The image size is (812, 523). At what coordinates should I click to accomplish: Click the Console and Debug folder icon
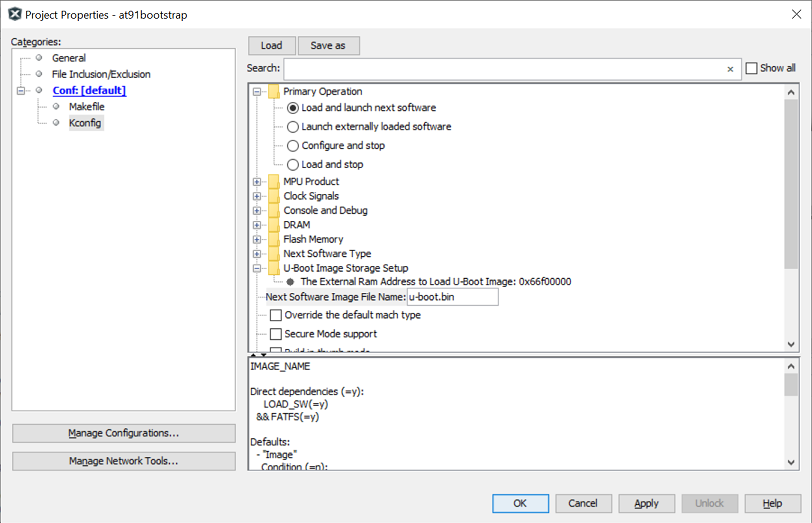pyautogui.click(x=273, y=211)
